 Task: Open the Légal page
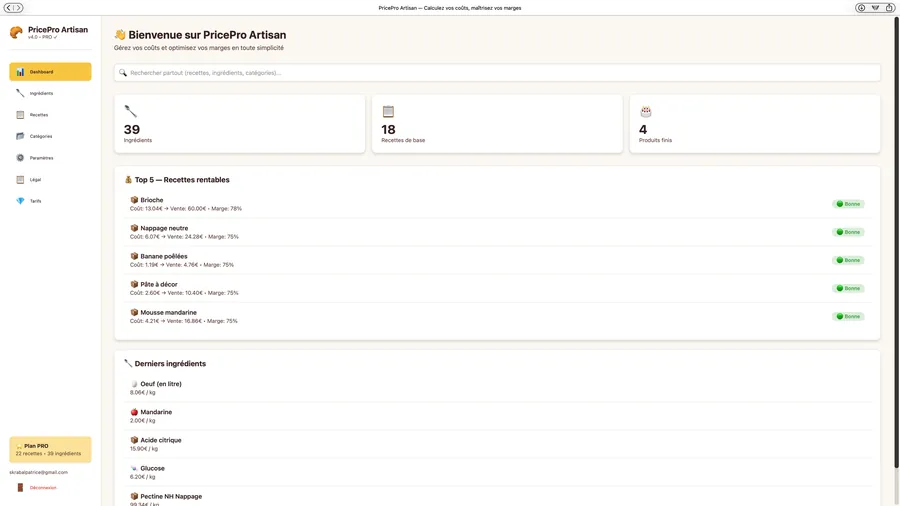click(x=50, y=180)
